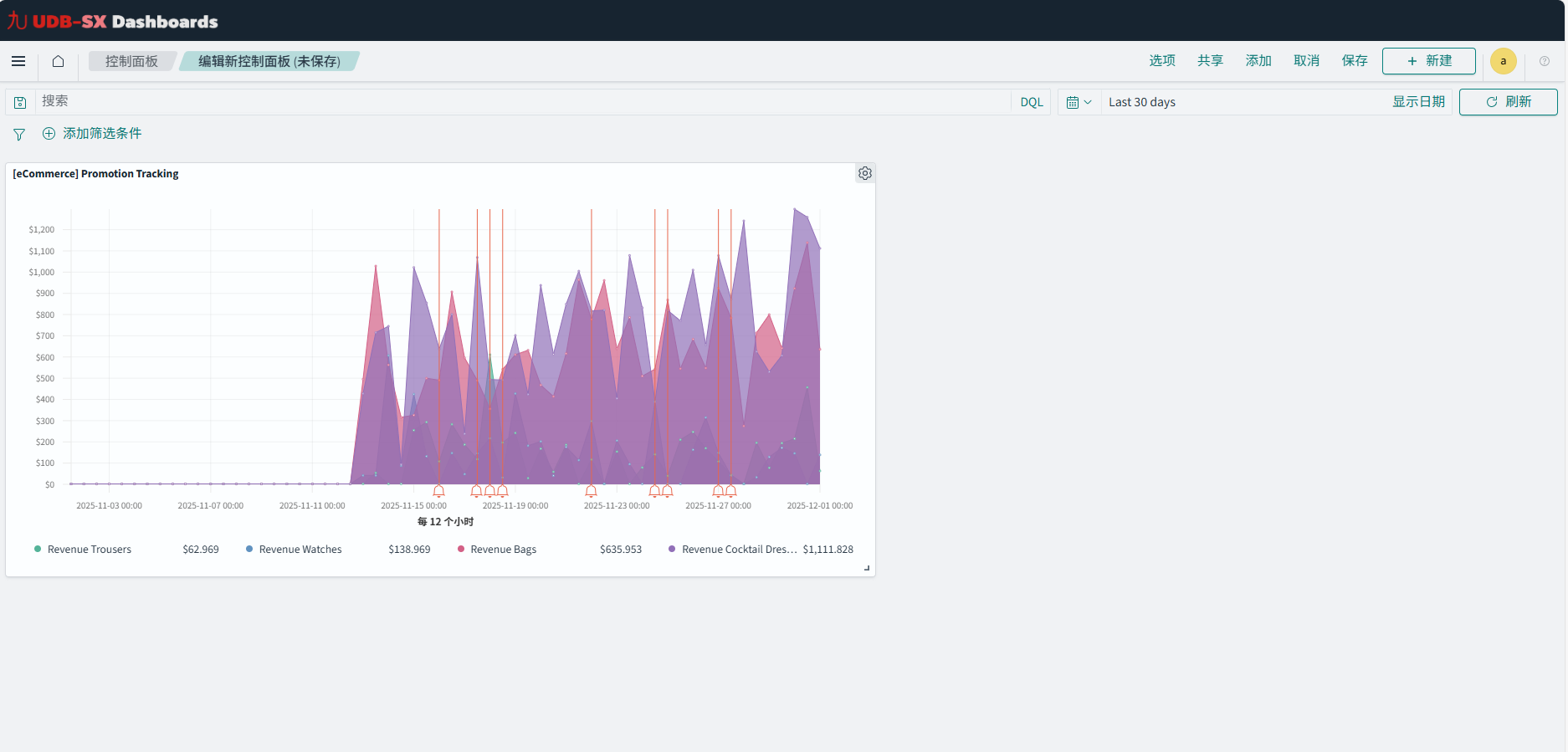
Task: Open the filter options funnel icon
Action: (x=19, y=134)
